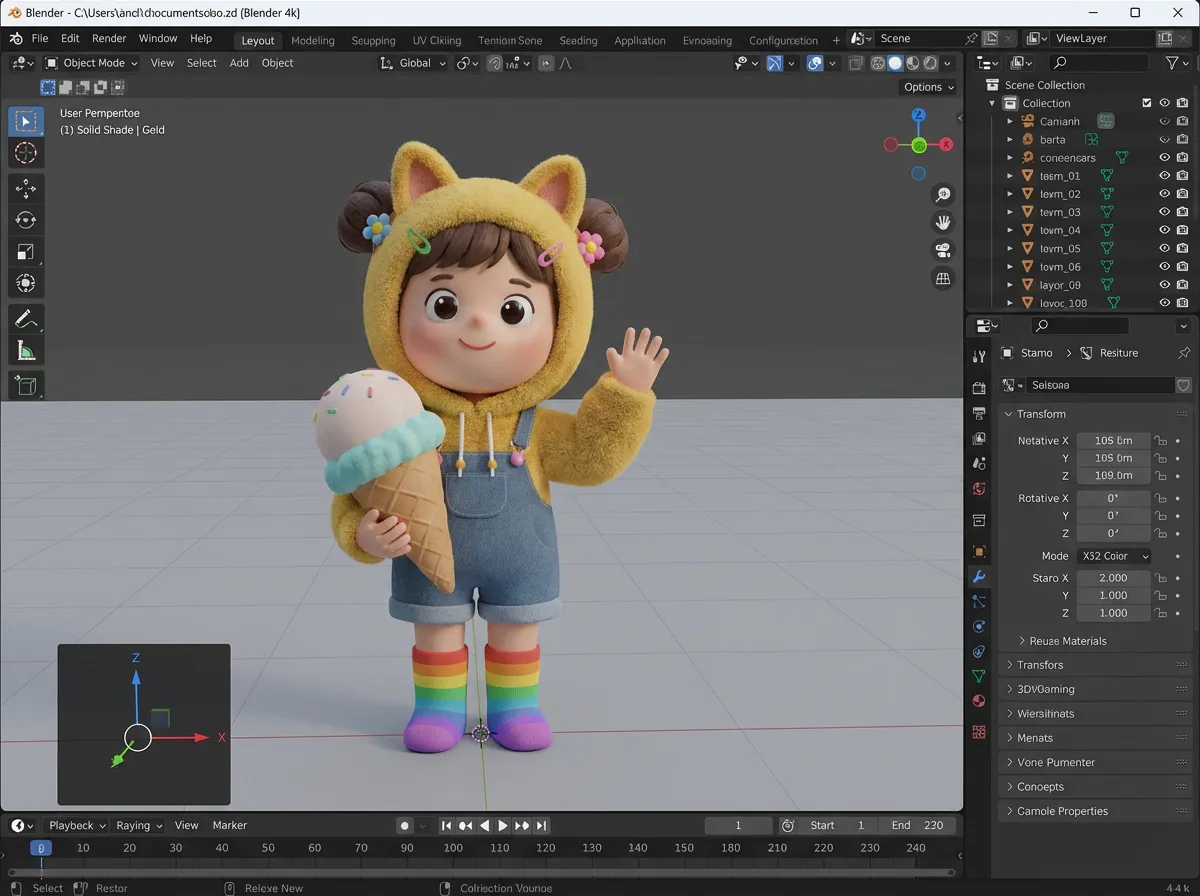
Task: Expand the tevm_02 item in outliner
Action: [1012, 193]
